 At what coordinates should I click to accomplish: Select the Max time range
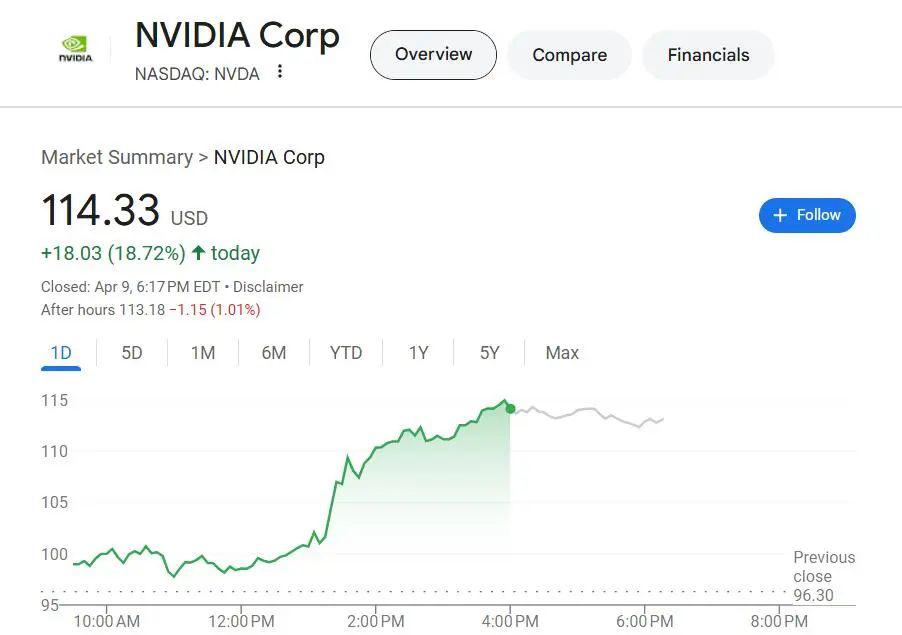click(x=562, y=353)
